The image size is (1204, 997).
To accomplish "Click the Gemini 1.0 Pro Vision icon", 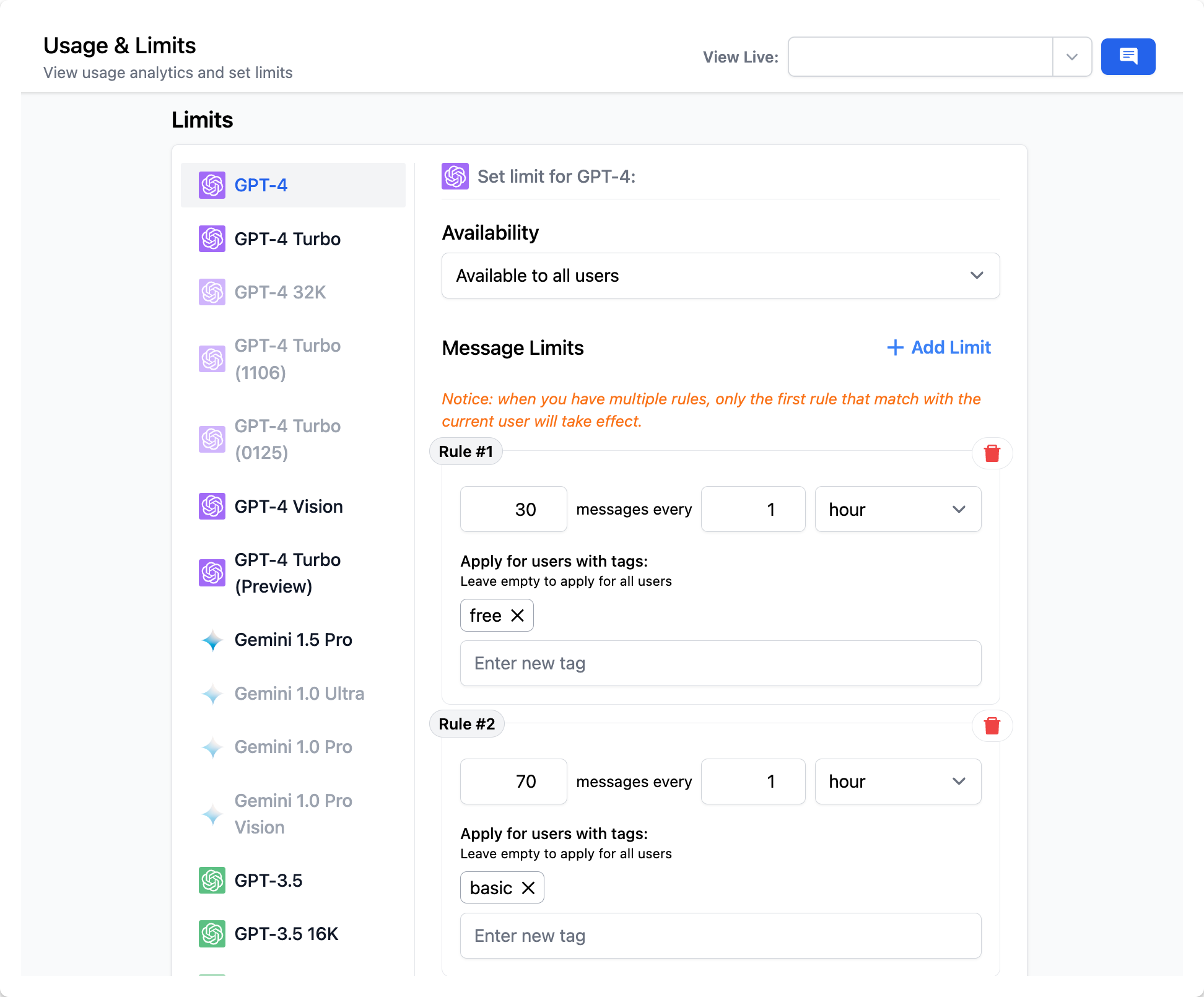I will 212,814.
